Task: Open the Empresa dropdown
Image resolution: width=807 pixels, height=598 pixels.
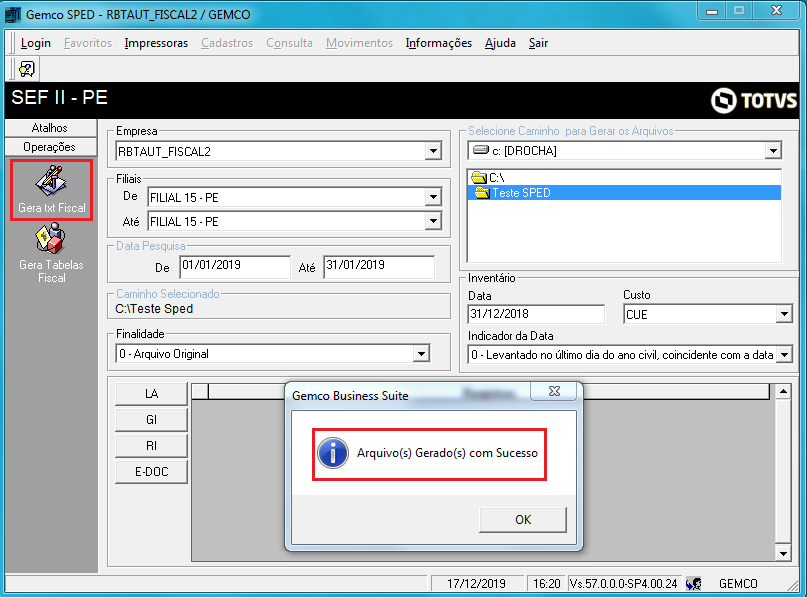Action: [433, 151]
